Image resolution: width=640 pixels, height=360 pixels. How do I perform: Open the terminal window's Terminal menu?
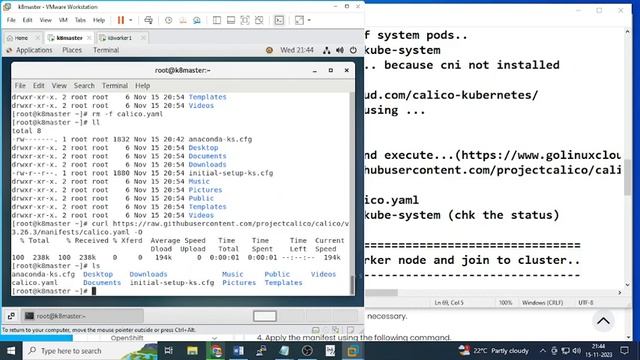pyautogui.click(x=115, y=86)
